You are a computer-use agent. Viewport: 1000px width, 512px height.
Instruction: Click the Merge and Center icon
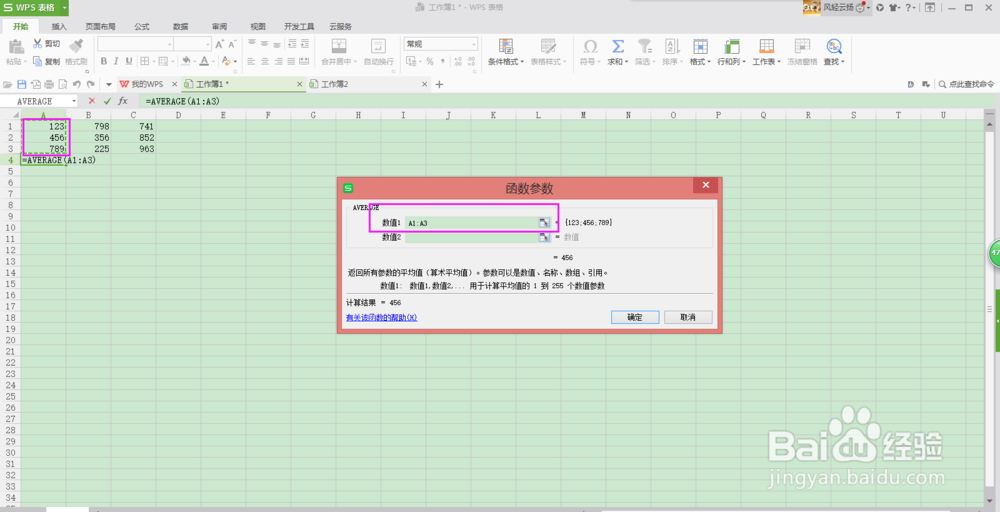(x=339, y=46)
